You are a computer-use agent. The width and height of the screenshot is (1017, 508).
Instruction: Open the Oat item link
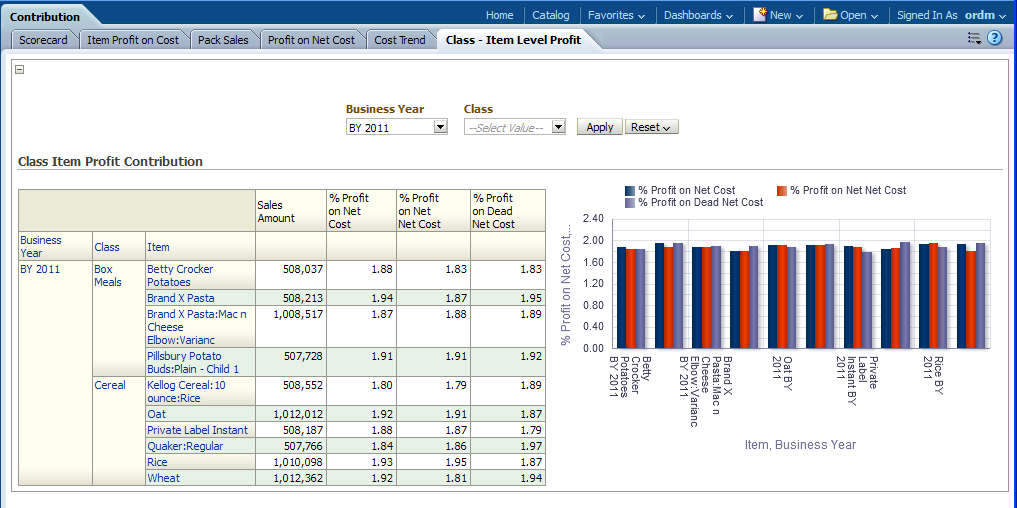[156, 413]
